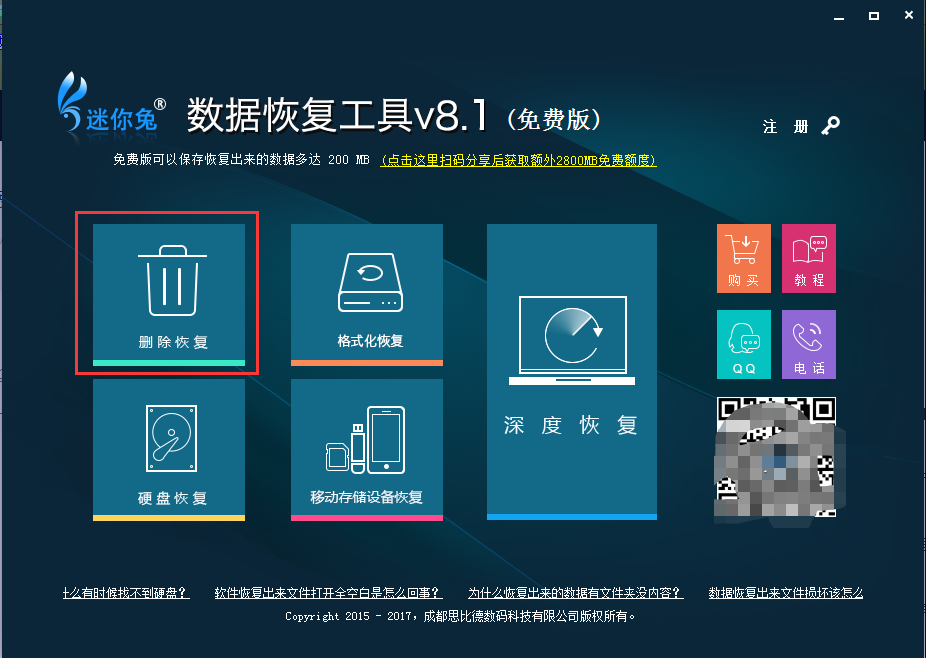Click the 免费版可以保存恢复出来的数据多达 200 MB text
The image size is (926, 658).
tap(241, 159)
